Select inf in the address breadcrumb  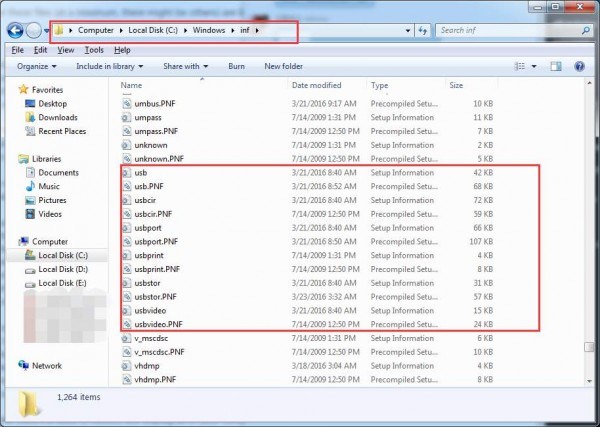(245, 30)
